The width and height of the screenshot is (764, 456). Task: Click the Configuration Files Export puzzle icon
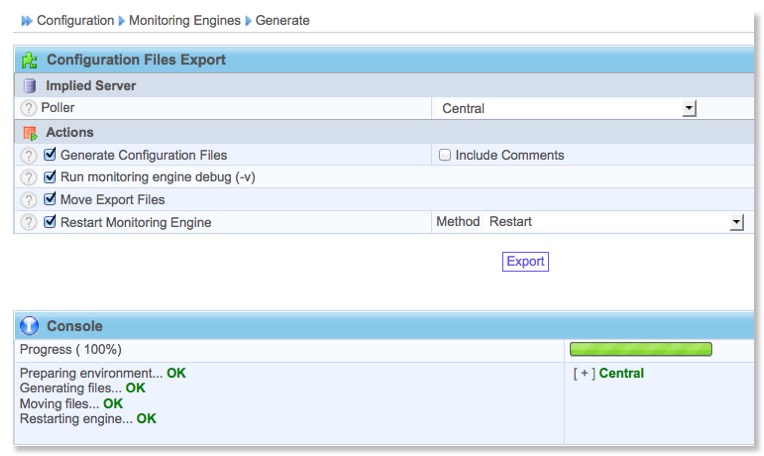click(30, 60)
